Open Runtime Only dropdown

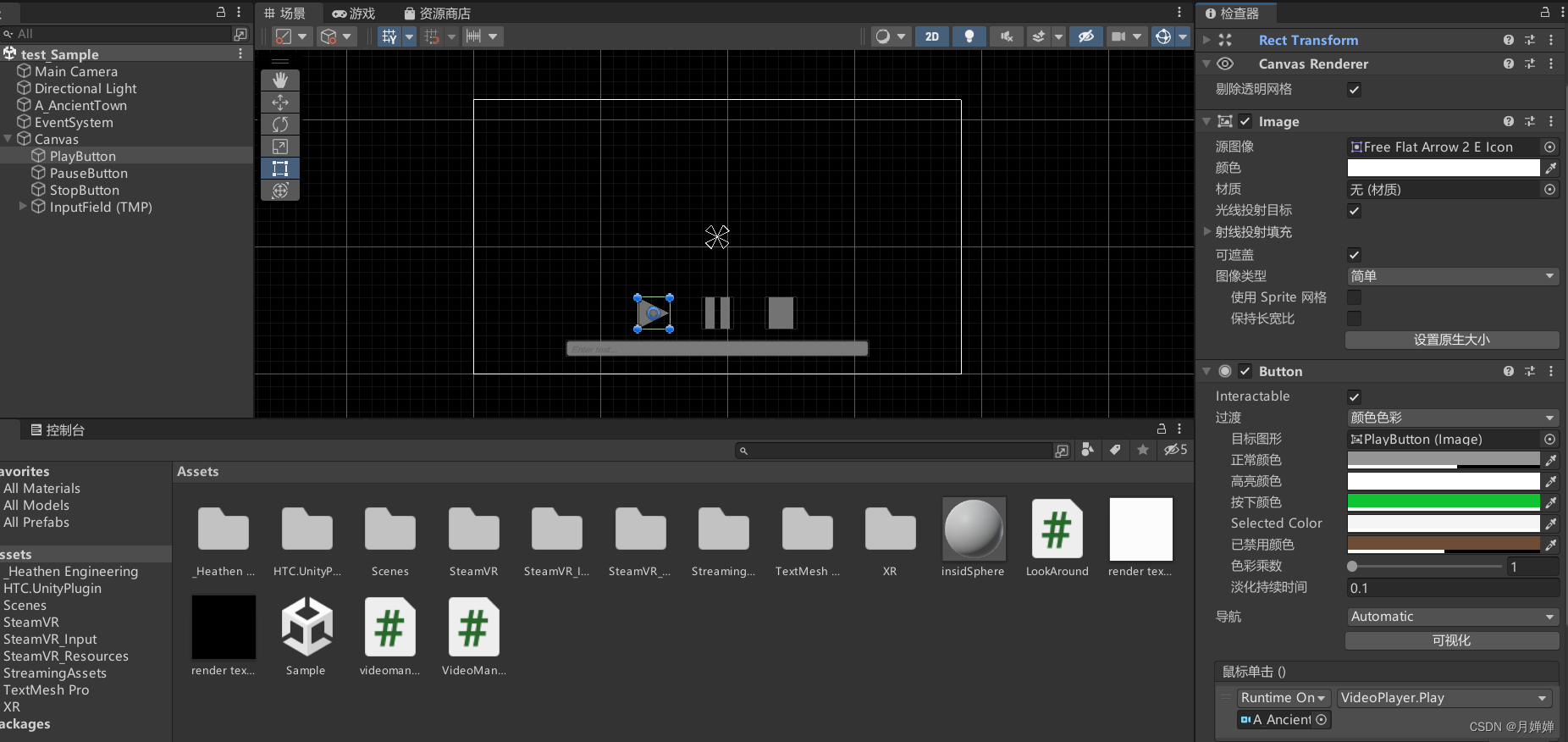pyautogui.click(x=1284, y=698)
